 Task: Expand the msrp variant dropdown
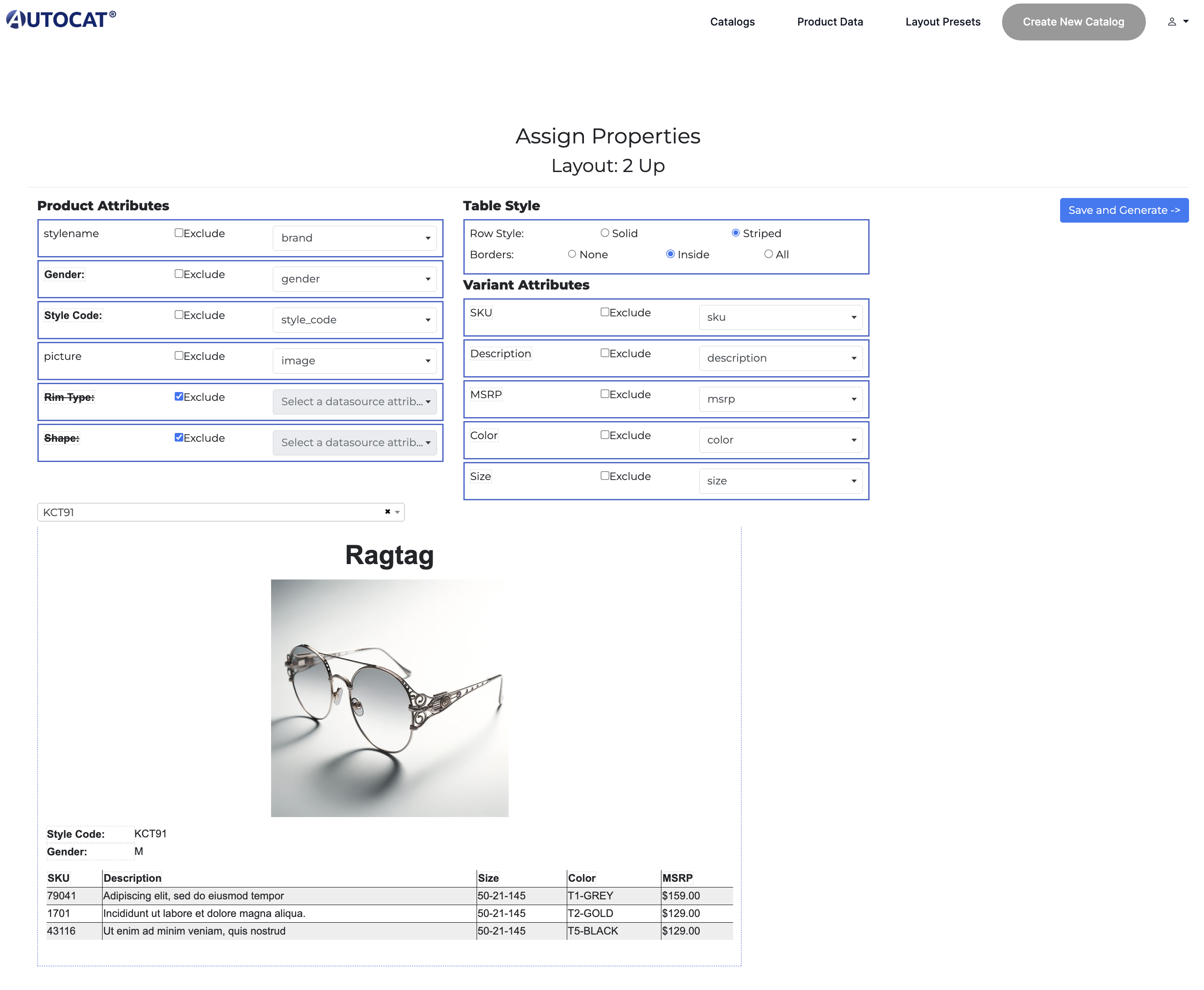(780, 399)
